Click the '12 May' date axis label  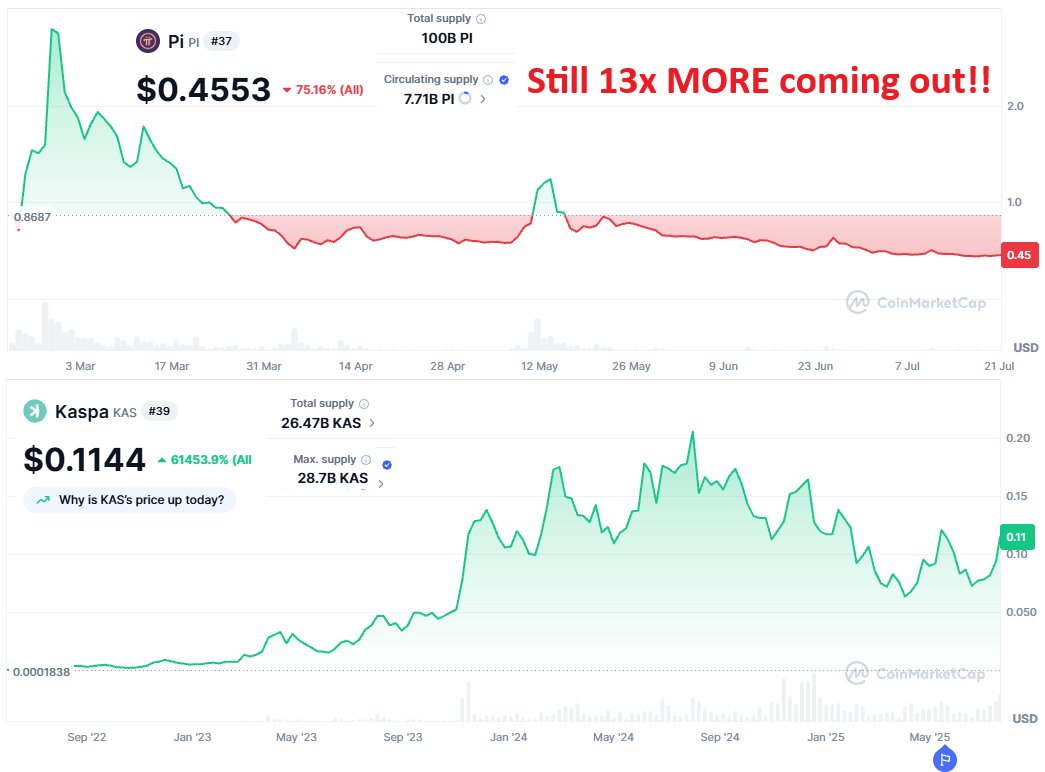click(539, 366)
